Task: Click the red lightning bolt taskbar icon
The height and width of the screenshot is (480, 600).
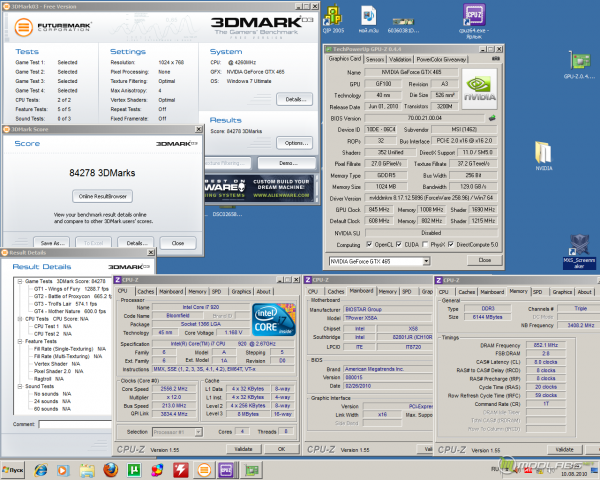Action: [x=181, y=470]
